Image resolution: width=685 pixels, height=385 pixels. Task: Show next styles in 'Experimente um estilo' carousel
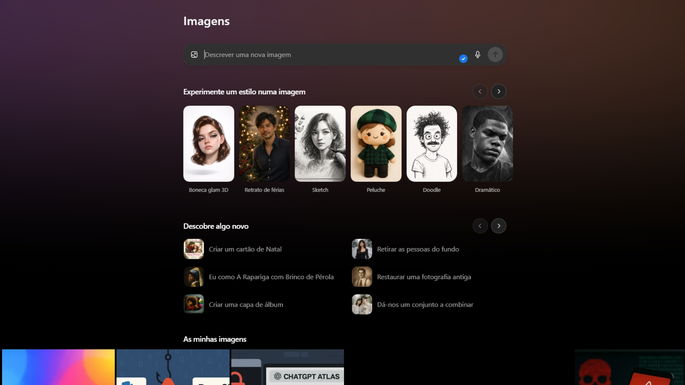point(498,91)
